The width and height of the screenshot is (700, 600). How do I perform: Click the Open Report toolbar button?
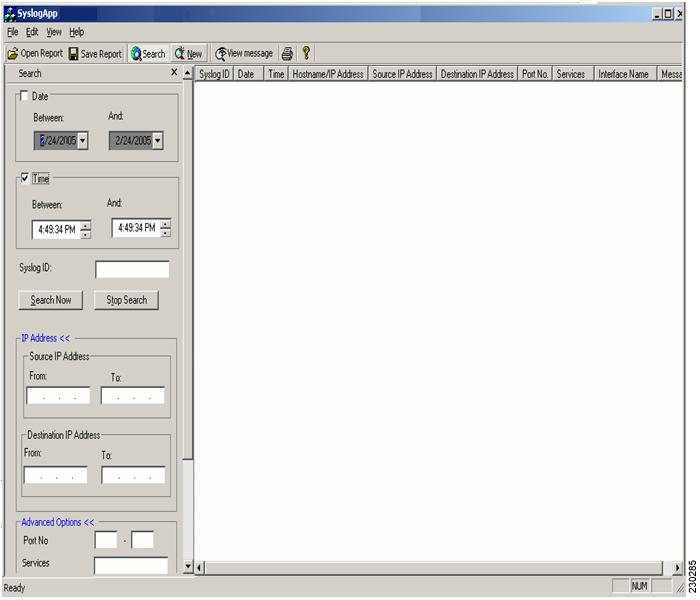35,54
